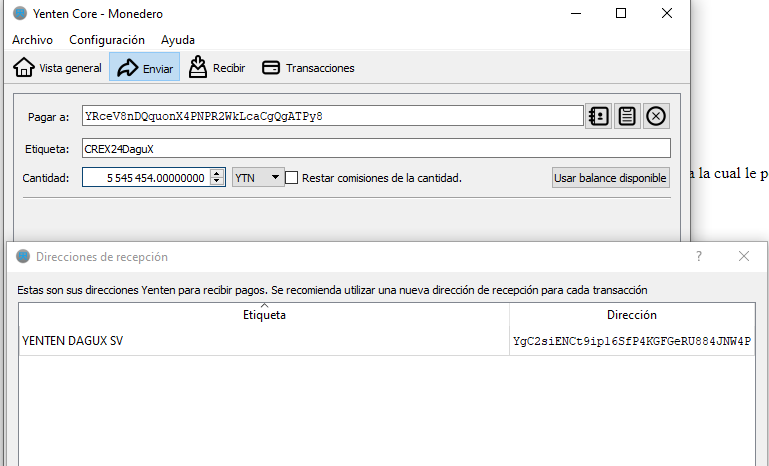The width and height of the screenshot is (769, 466).
Task: Open the Recibir receive tab
Action: pos(217,68)
